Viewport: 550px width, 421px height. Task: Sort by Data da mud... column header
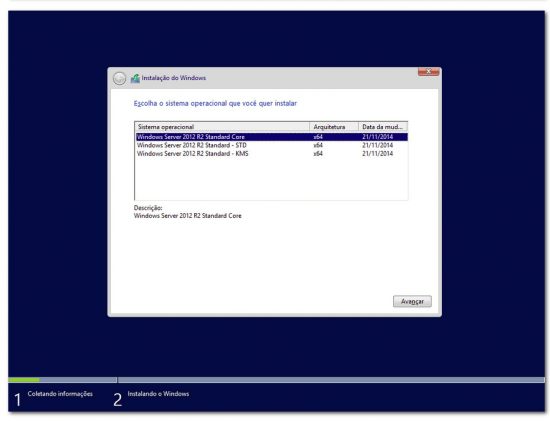pos(383,127)
